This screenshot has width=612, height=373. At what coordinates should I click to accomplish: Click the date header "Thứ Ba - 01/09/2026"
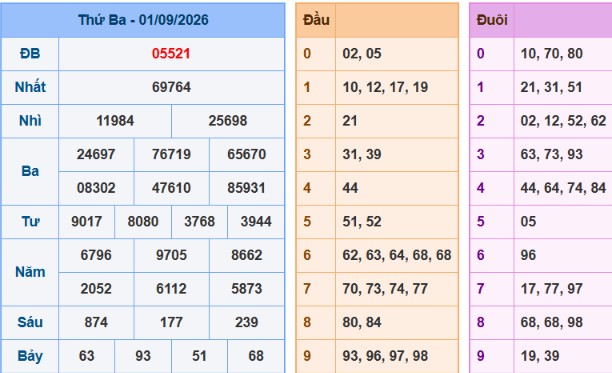(143, 20)
